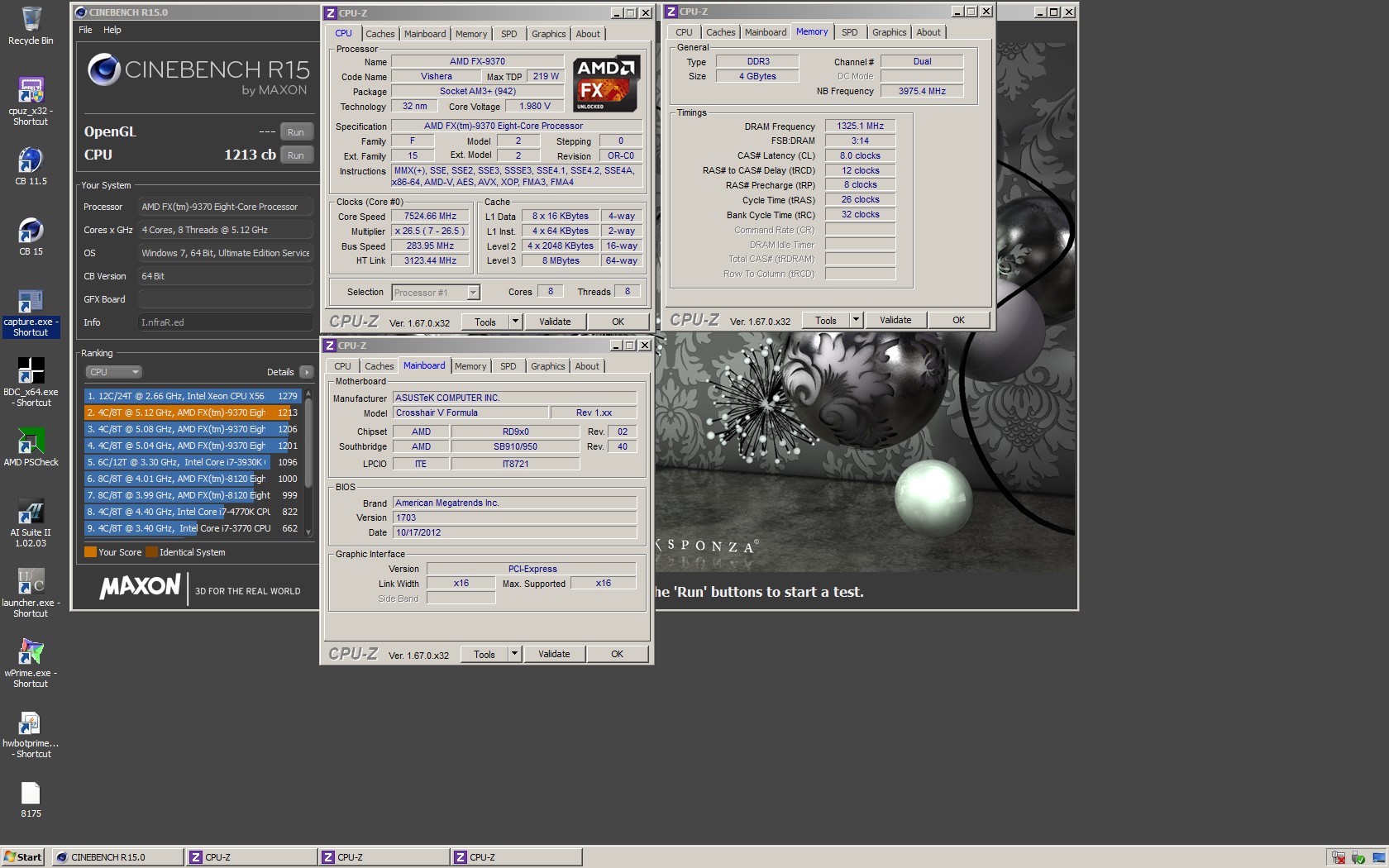
Task: Click the empty GFX Board field
Action: click(x=226, y=299)
